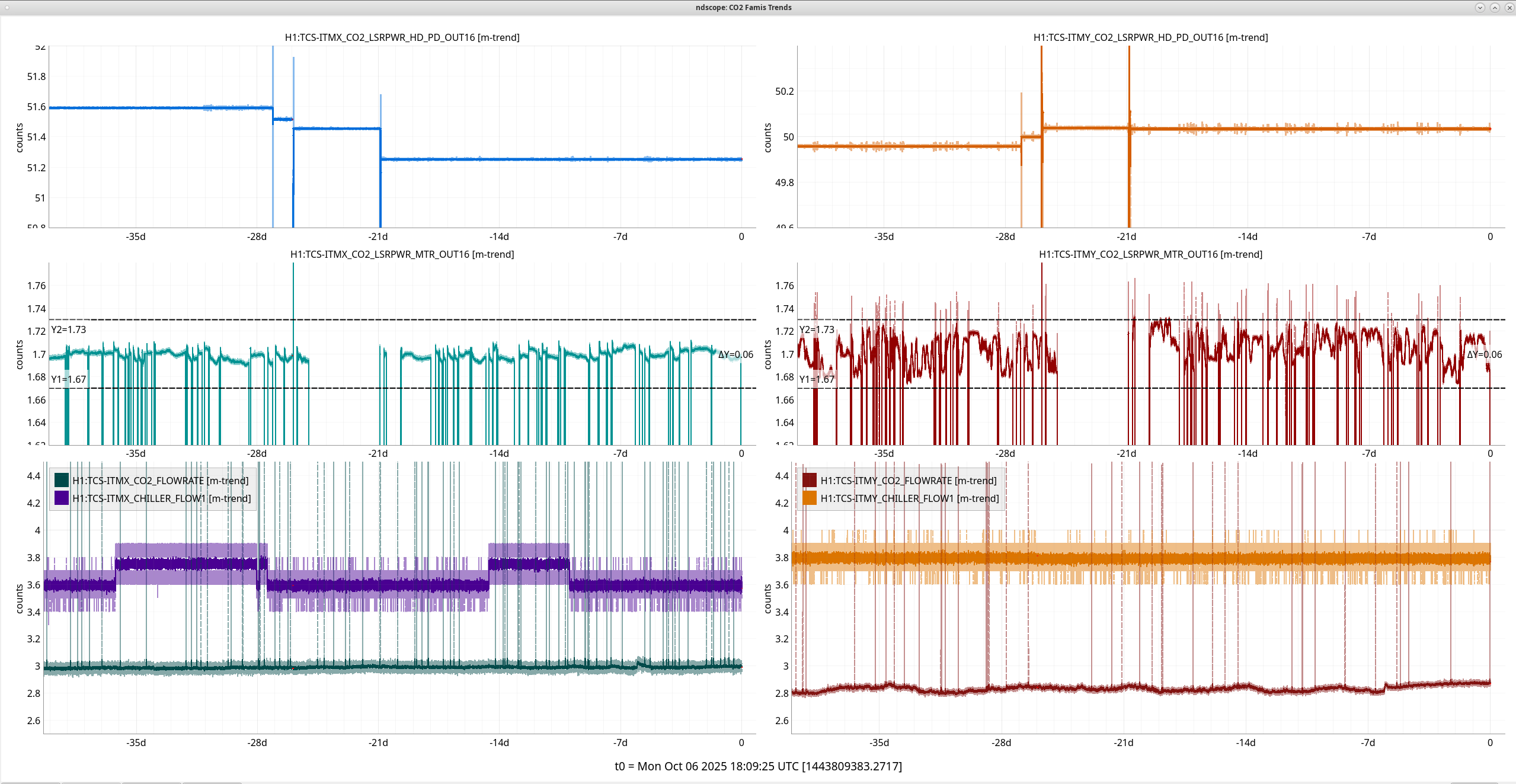Click the t0 timestamp label at bottom

[x=758, y=766]
